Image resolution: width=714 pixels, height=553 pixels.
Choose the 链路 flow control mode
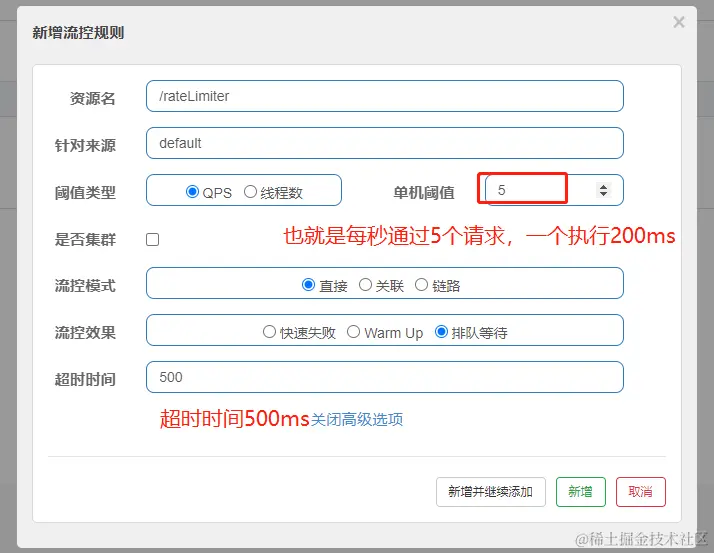click(421, 285)
